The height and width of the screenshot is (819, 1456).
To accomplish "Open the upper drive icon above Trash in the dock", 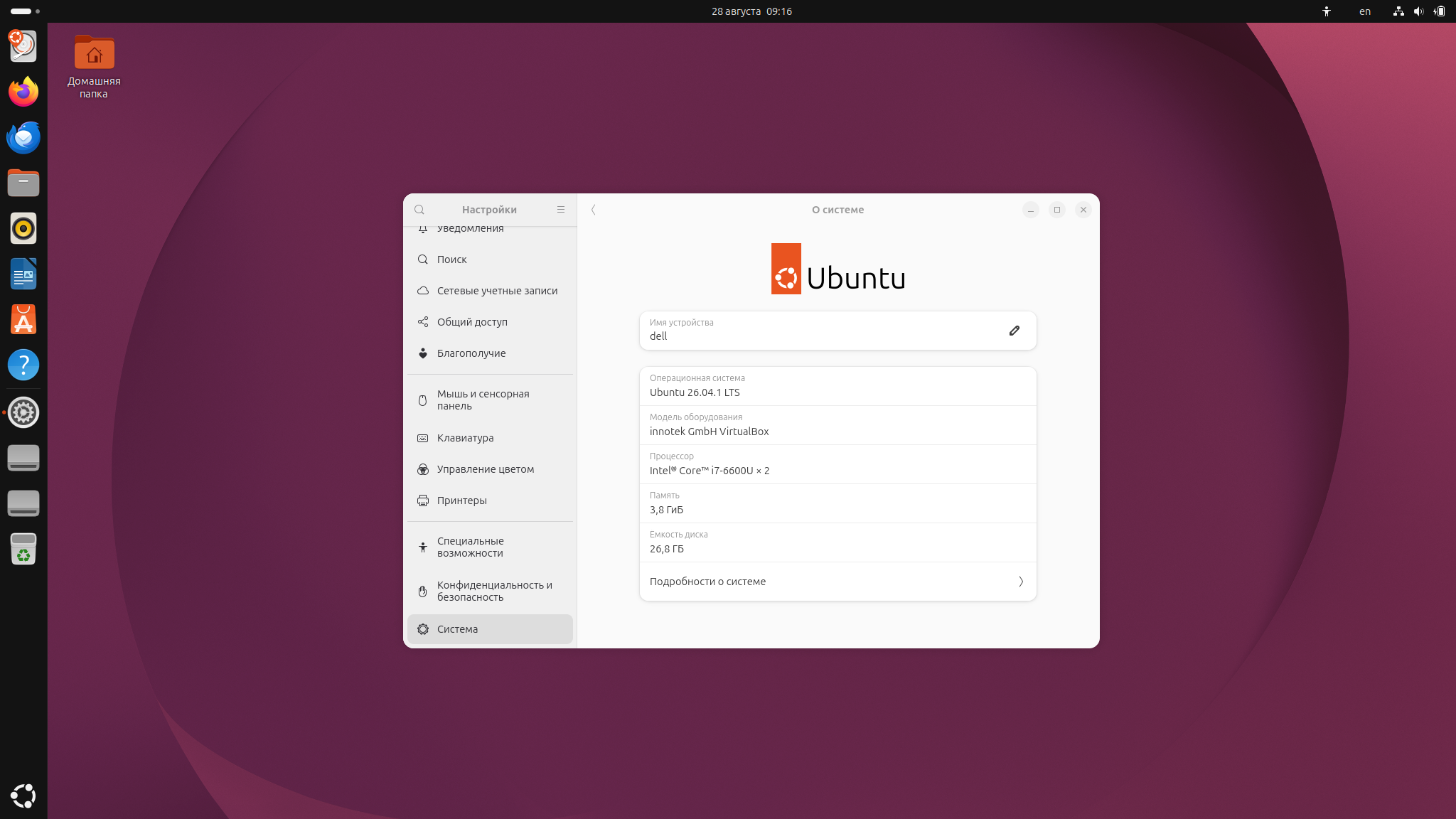I will coord(23,458).
